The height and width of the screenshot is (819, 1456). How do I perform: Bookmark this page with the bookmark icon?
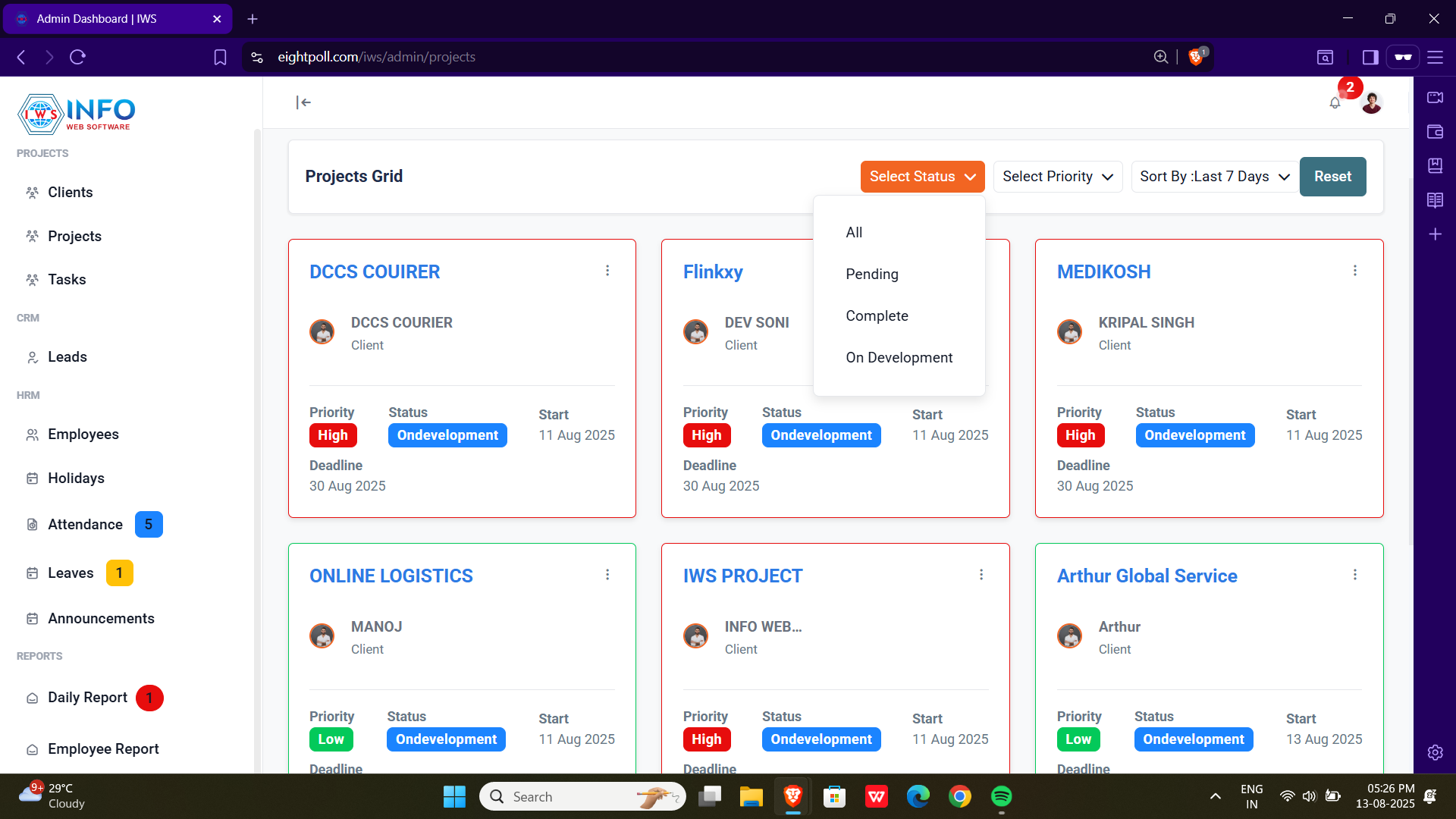[220, 57]
